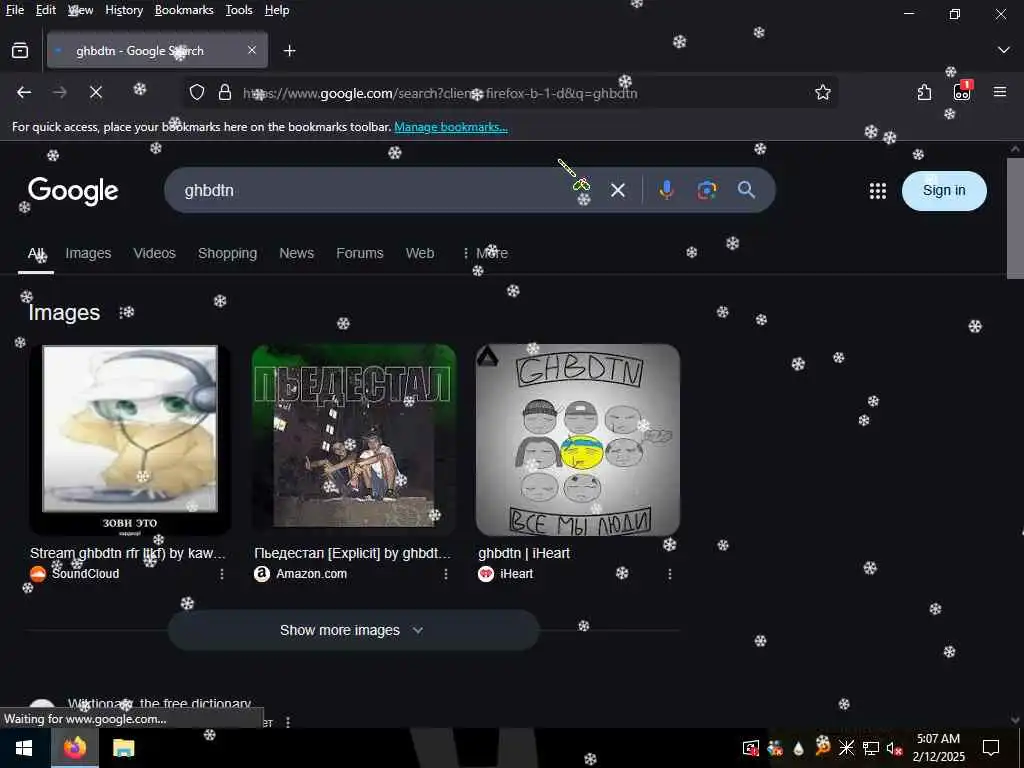The image size is (1024, 768).
Task: Open File Explorer from the taskbar
Action: [123, 748]
